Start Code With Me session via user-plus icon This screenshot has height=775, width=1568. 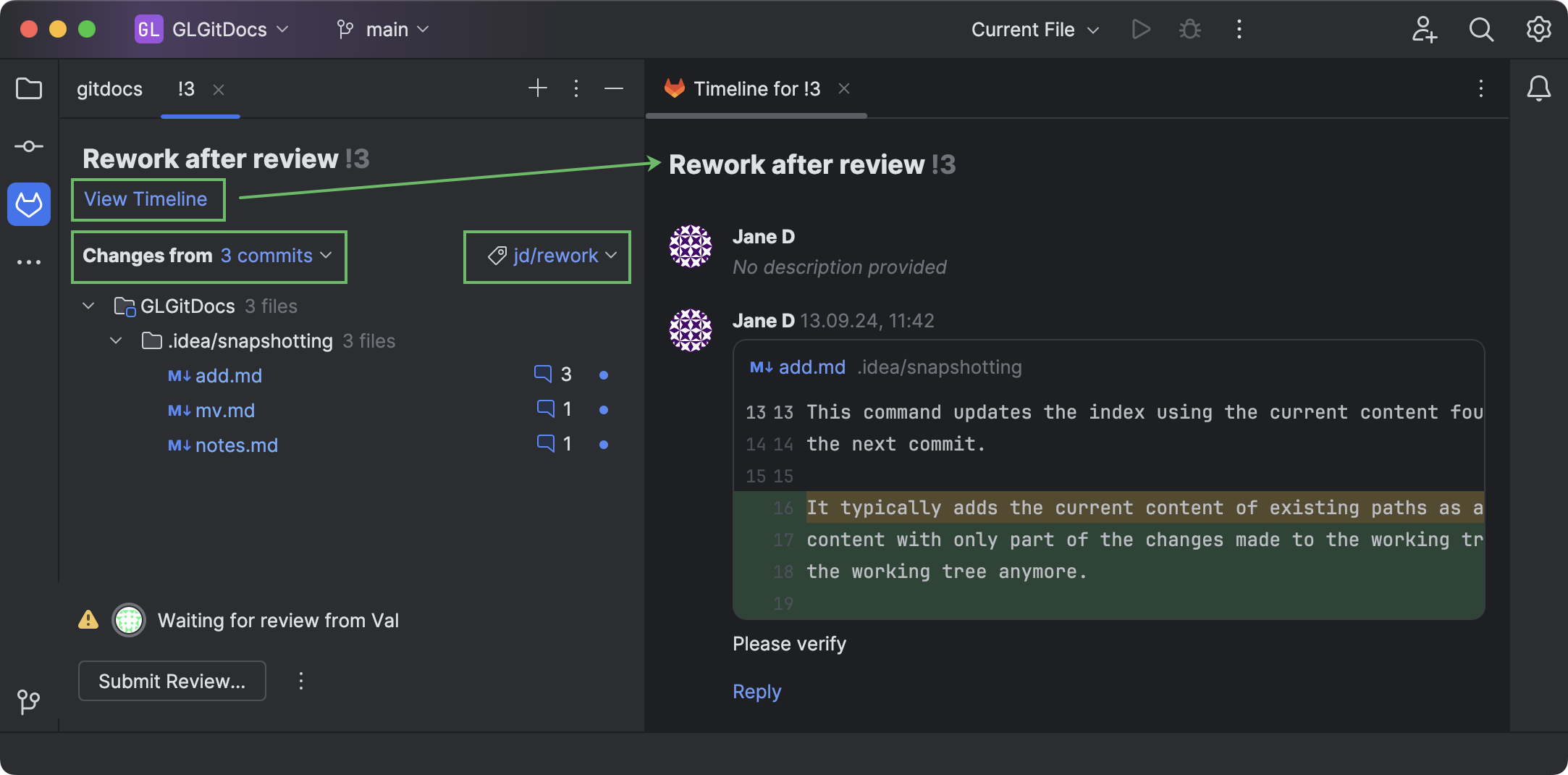tap(1424, 30)
